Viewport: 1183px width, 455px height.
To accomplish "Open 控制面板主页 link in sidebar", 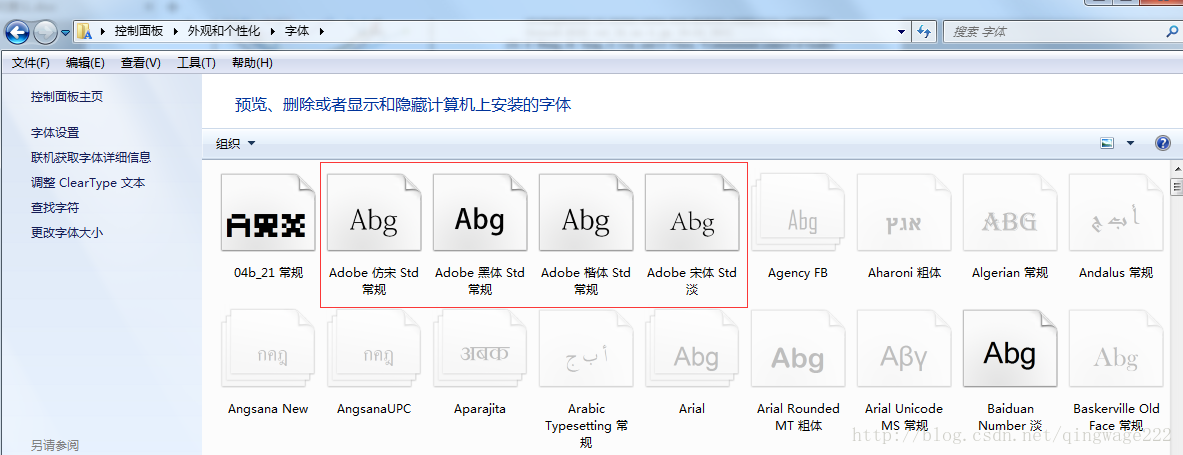I will (67, 97).
